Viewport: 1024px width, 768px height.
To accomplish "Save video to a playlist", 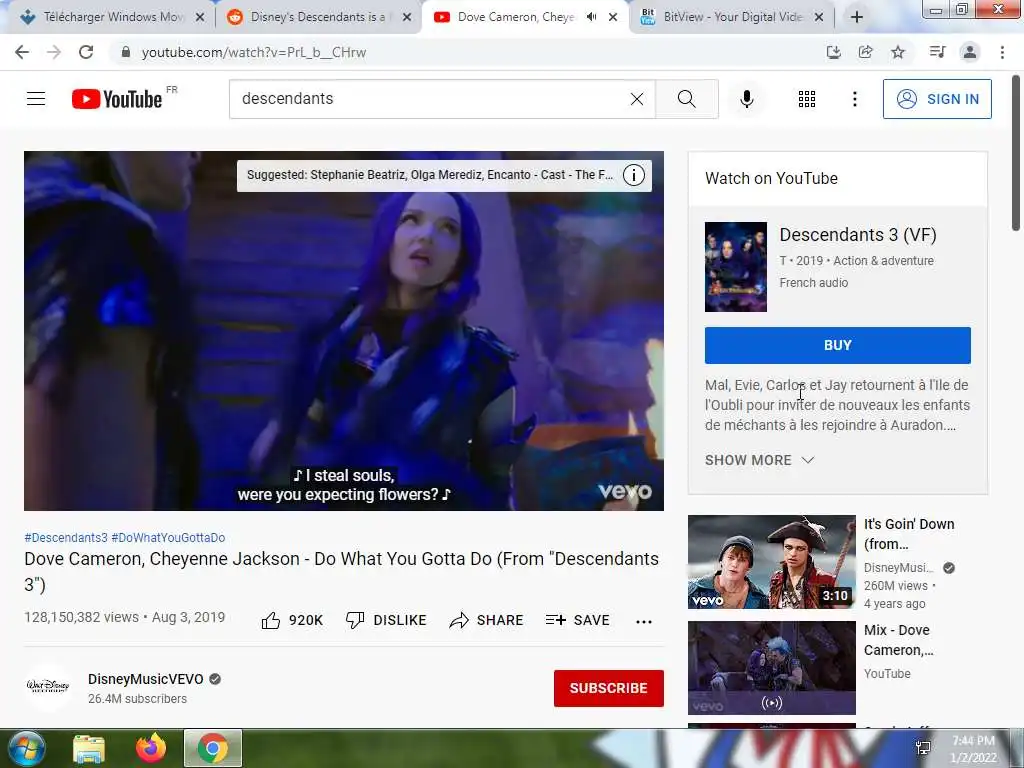I will point(577,620).
